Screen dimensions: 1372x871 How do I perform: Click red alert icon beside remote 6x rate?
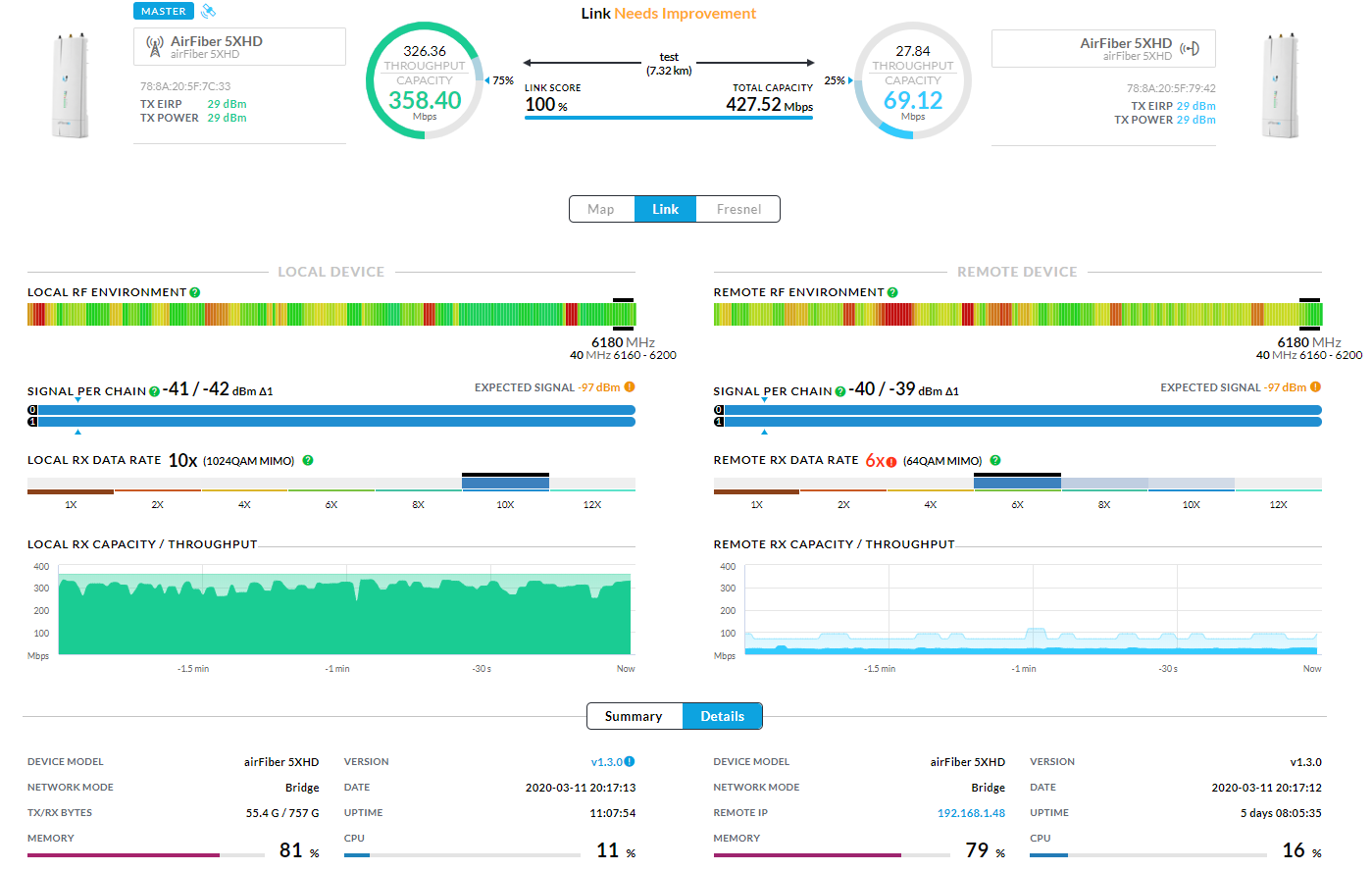pos(891,462)
